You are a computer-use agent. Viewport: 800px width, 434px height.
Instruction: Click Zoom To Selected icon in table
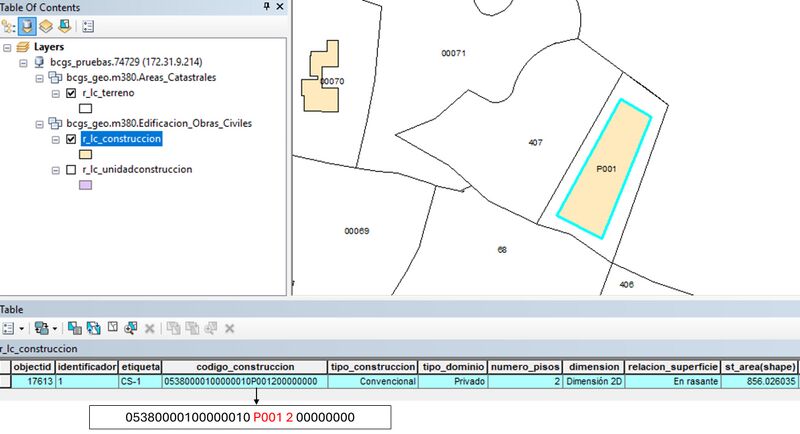point(131,328)
